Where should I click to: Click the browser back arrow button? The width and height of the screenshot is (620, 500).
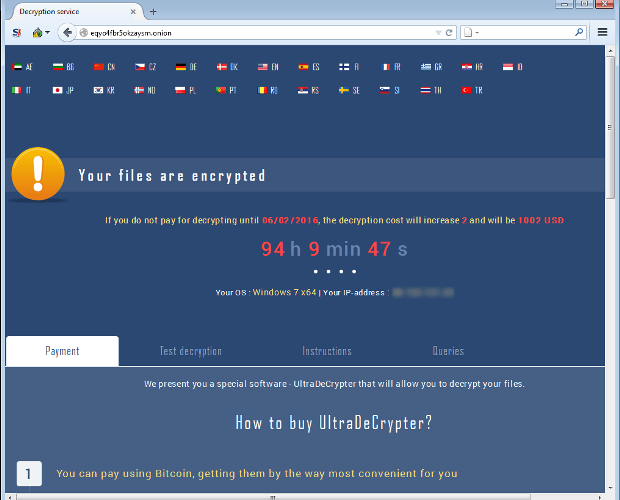coord(68,32)
